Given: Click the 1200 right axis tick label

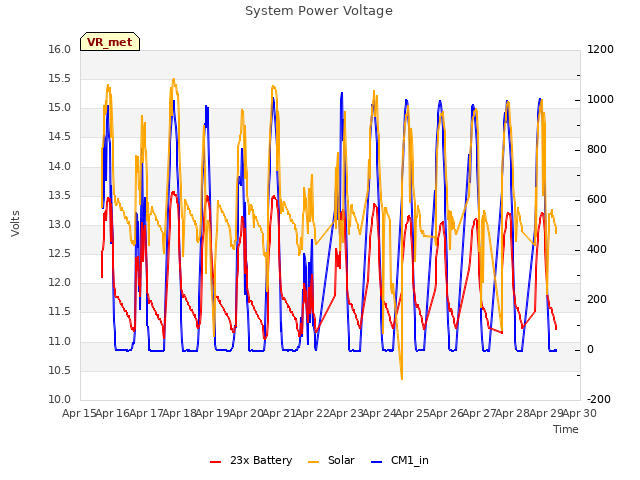Looking at the screenshot, I should [600, 49].
